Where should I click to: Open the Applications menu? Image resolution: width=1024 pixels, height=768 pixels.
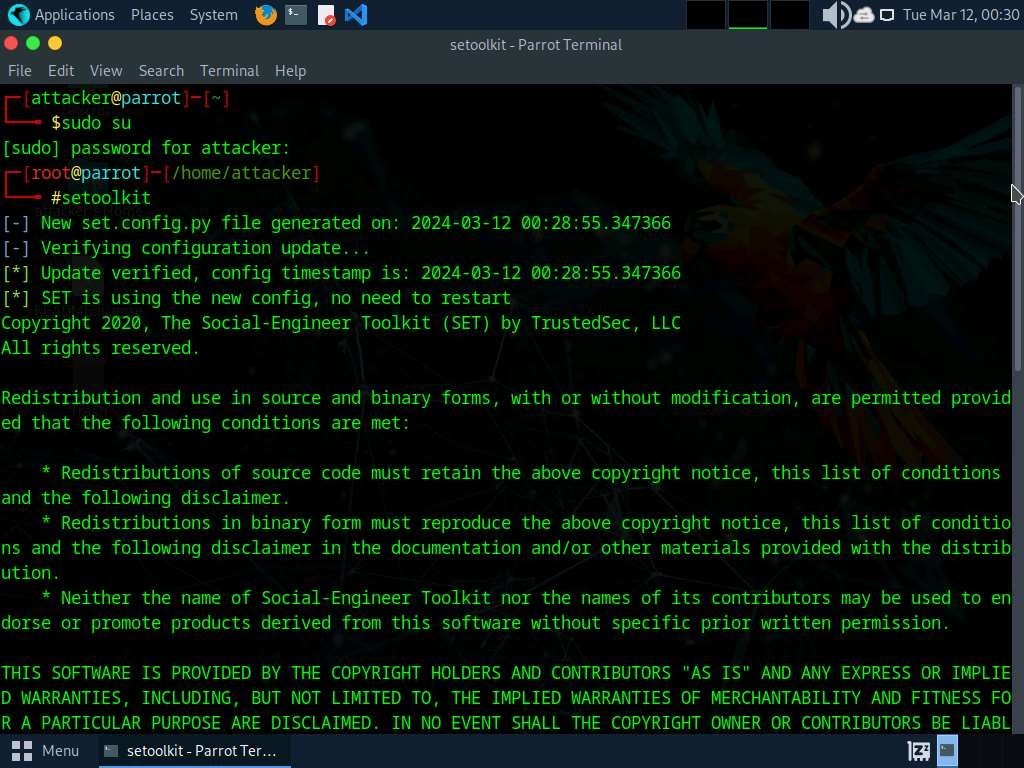tap(62, 15)
